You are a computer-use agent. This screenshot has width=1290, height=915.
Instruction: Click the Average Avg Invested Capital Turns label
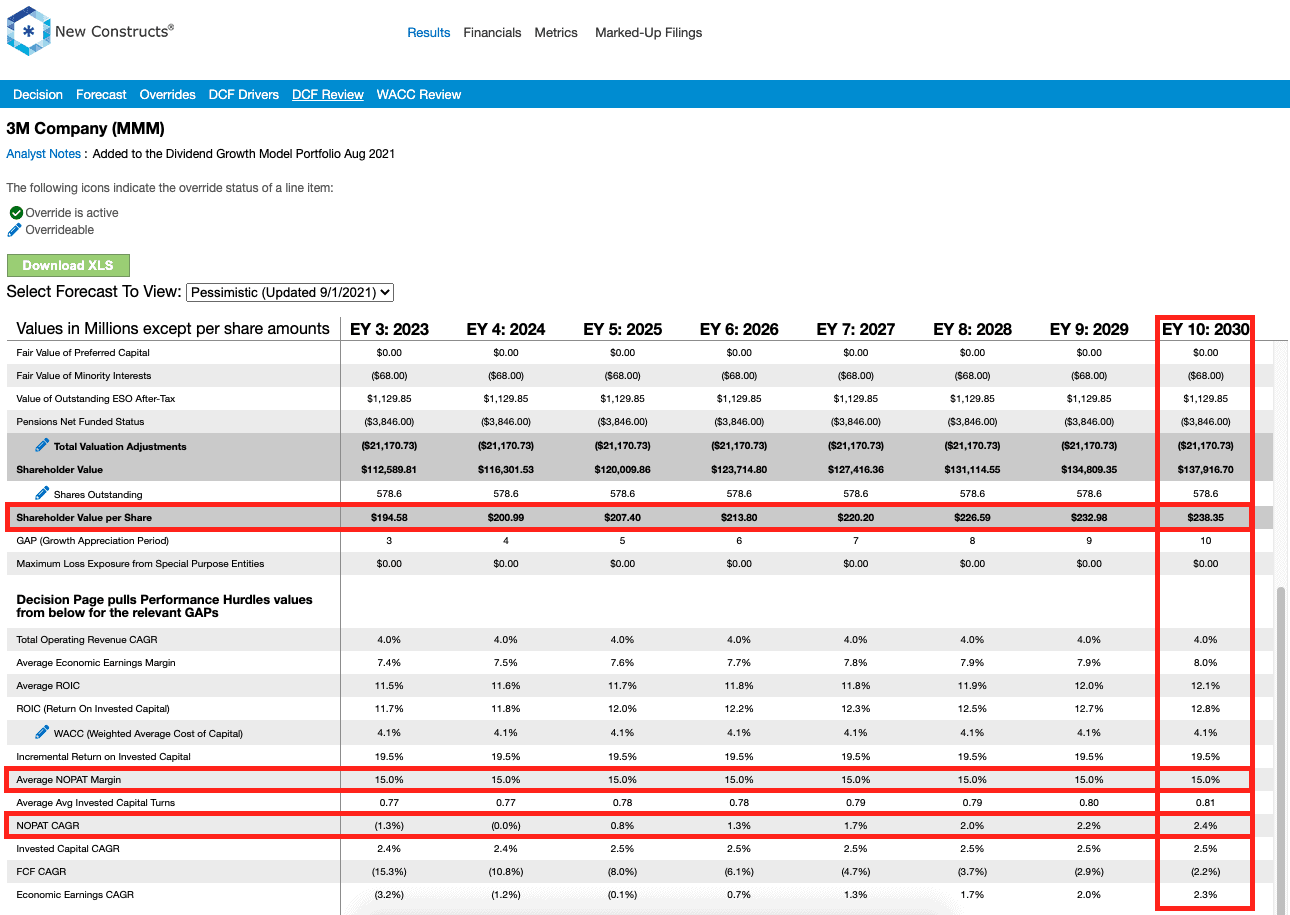click(96, 802)
